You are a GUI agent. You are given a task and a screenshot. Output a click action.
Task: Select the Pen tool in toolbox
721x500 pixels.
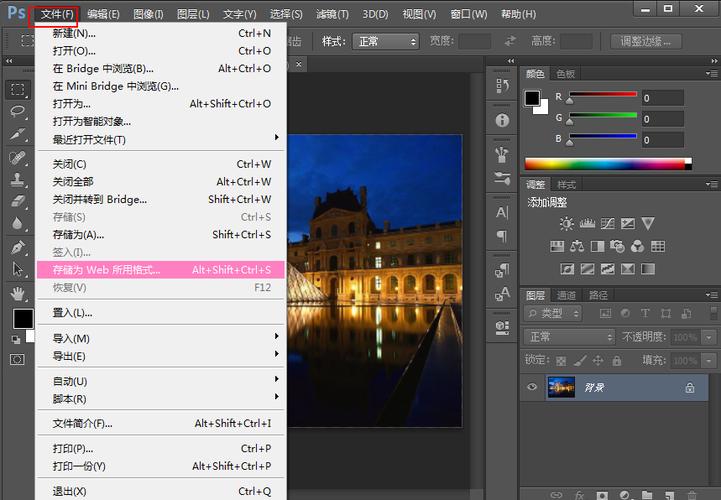(18, 247)
